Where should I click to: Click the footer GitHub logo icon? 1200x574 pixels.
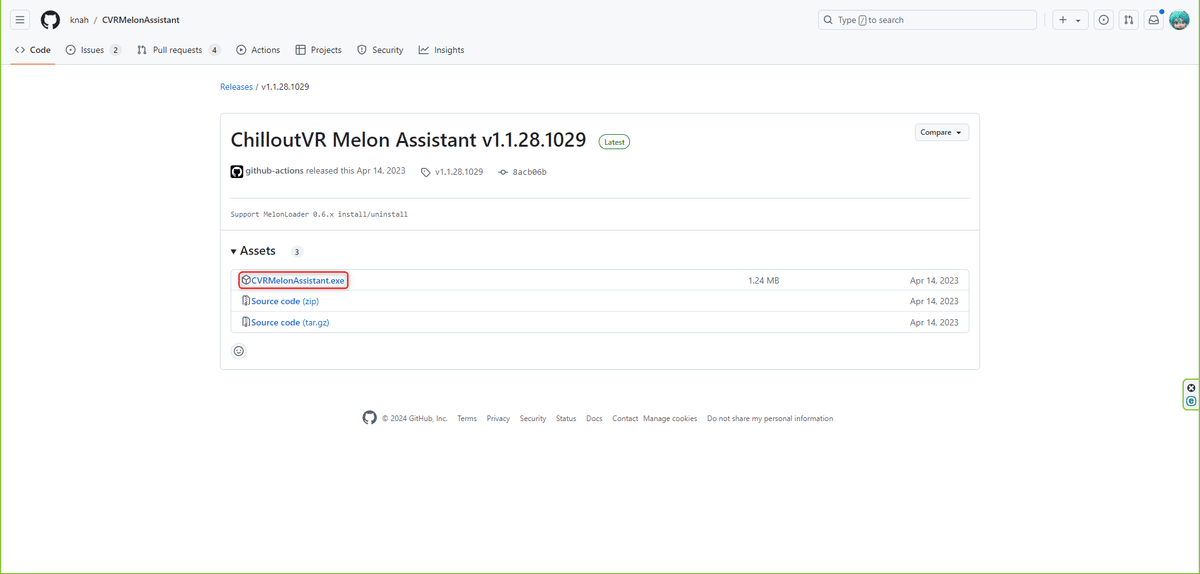370,418
